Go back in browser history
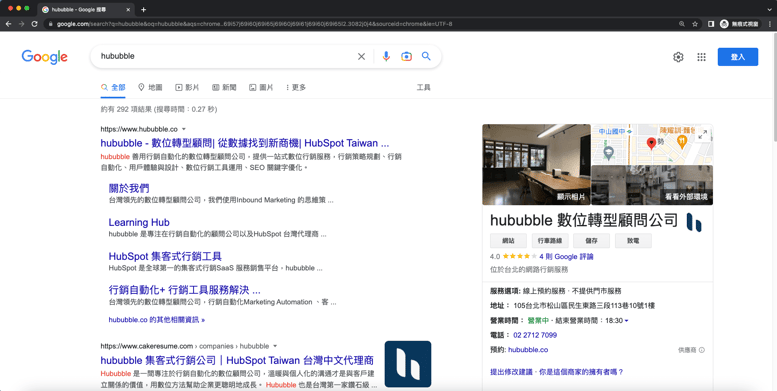777x391 pixels. pyautogui.click(x=8, y=24)
